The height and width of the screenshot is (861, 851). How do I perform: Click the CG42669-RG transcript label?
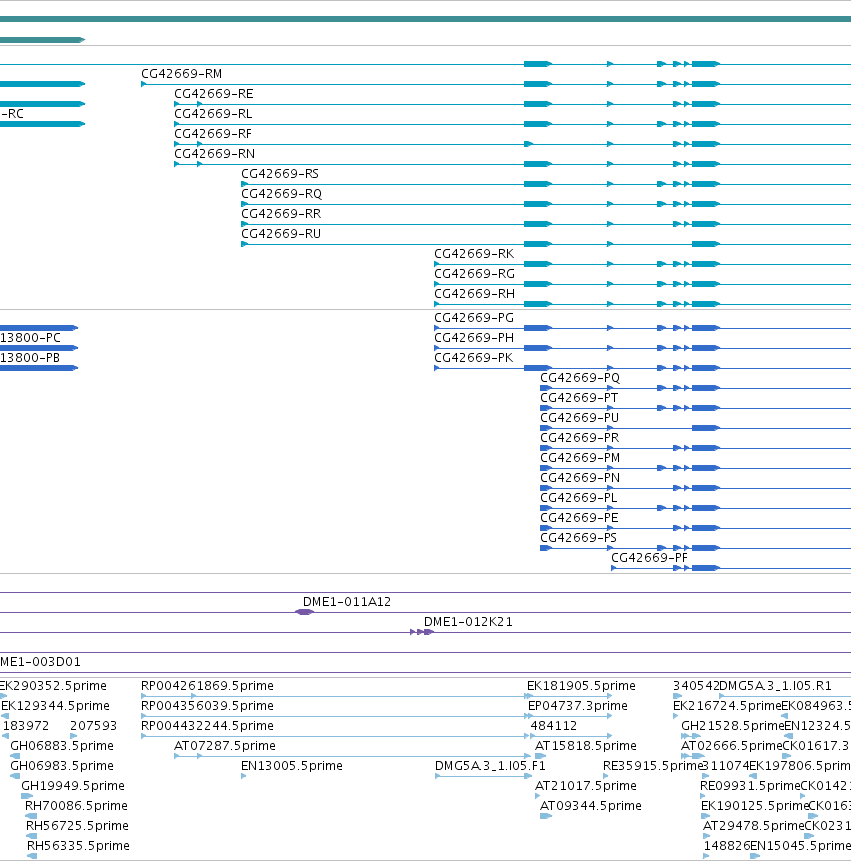(x=474, y=273)
